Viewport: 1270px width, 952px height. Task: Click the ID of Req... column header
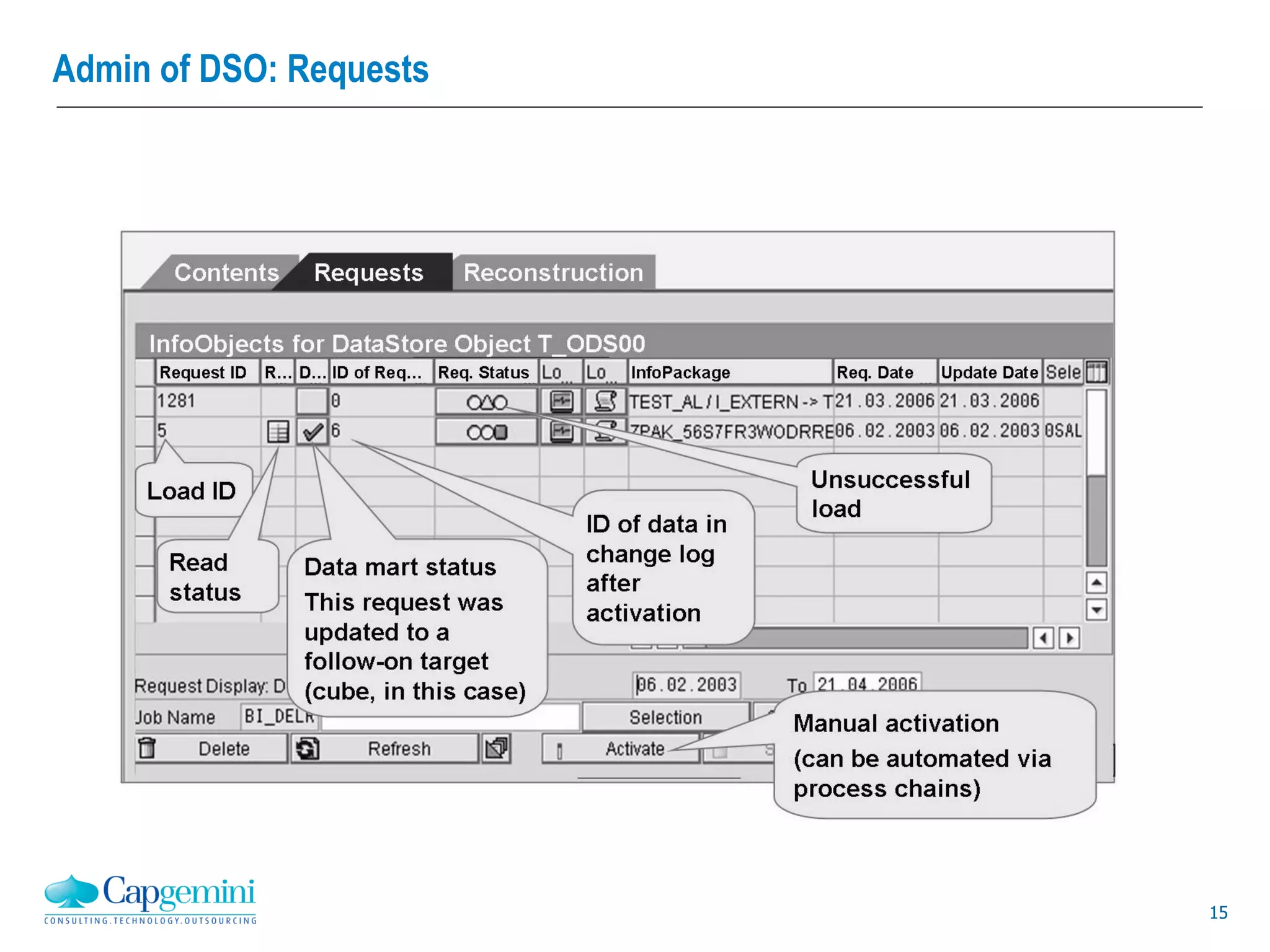click(x=381, y=372)
